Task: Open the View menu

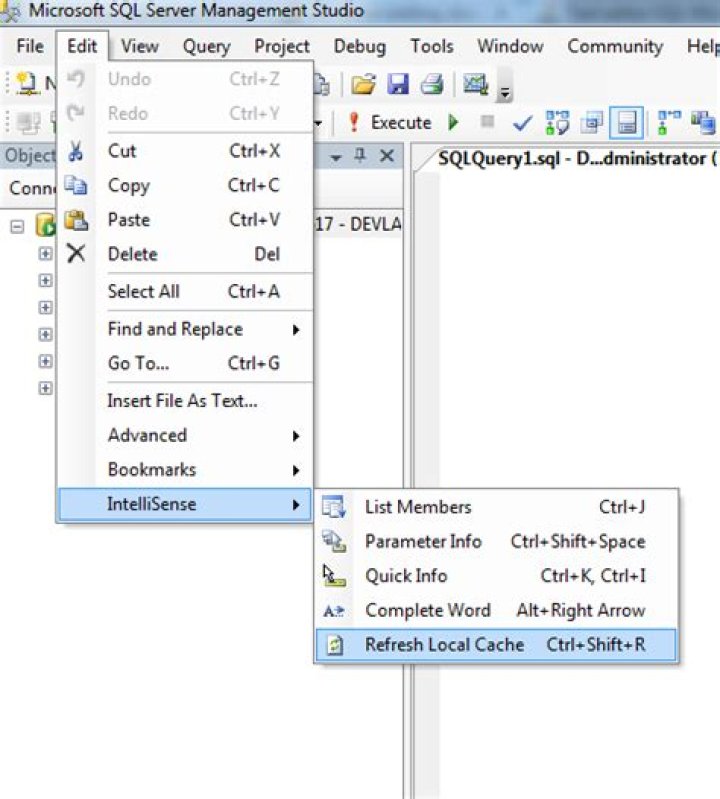Action: [x=140, y=46]
